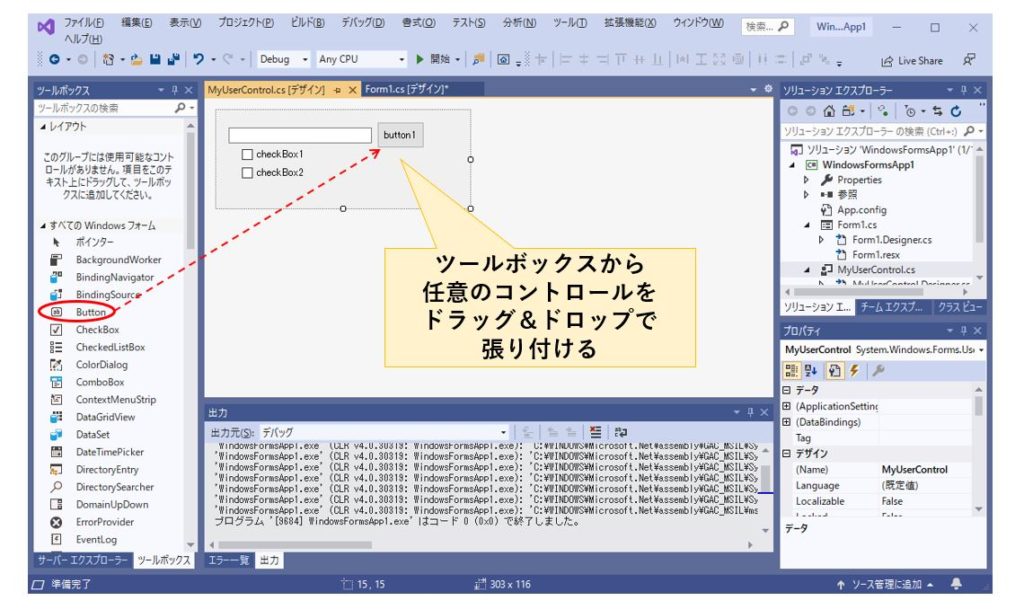Switch to the チーム エクスプローラー tab
This screenshot has height=609, width=1024.
point(891,307)
